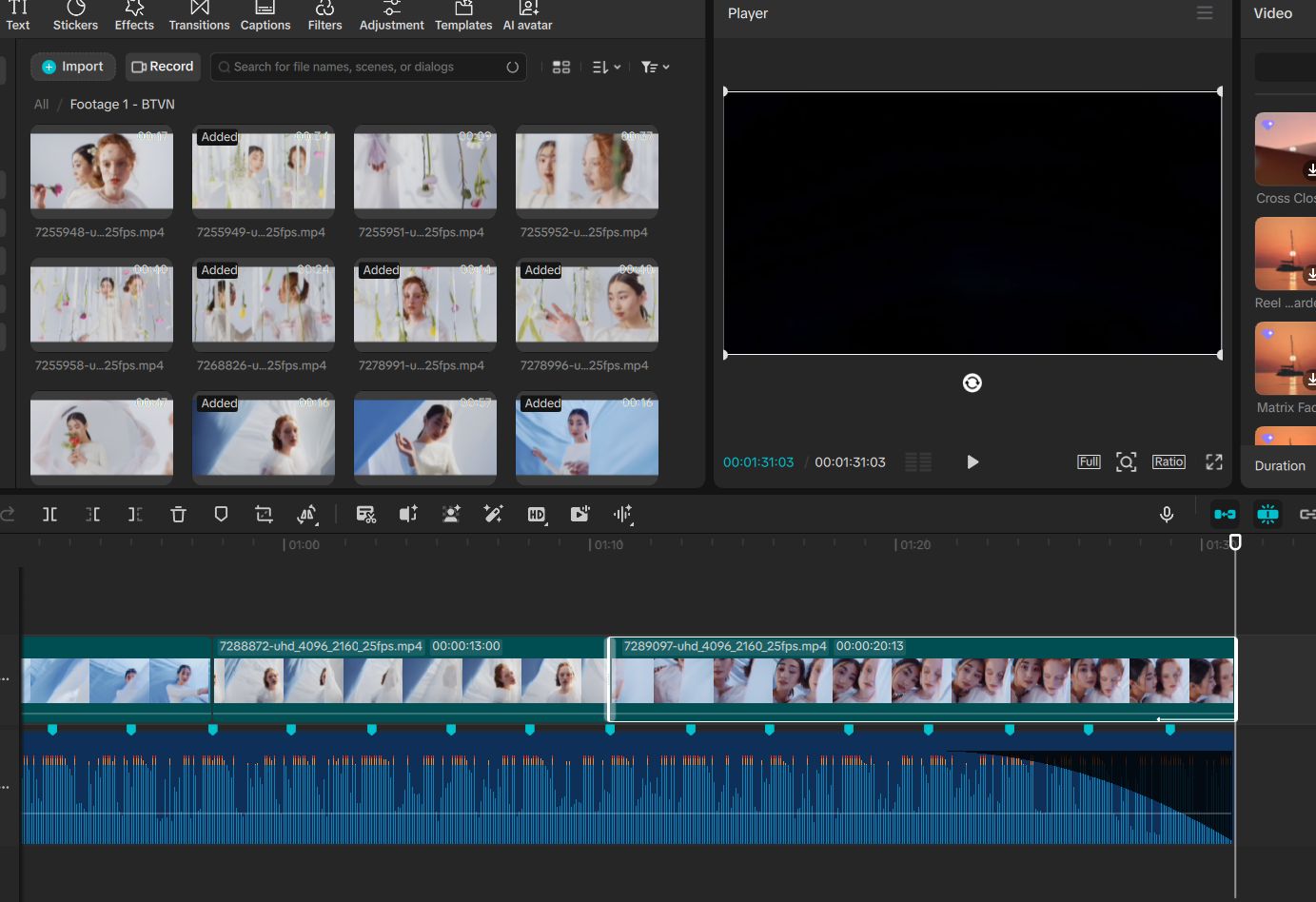Toggle grid view of media
Viewport: 1316px width, 902px height.
click(x=561, y=67)
